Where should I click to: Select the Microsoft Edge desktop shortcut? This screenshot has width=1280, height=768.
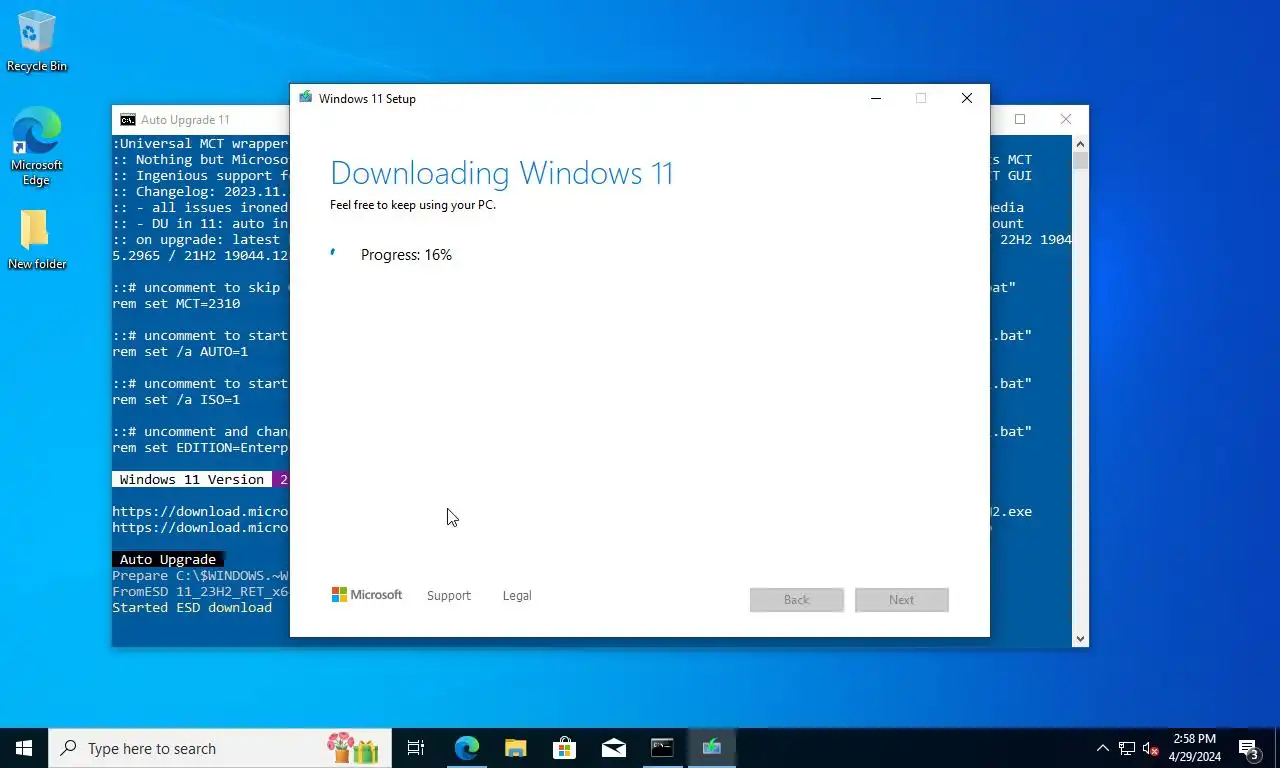click(36, 146)
